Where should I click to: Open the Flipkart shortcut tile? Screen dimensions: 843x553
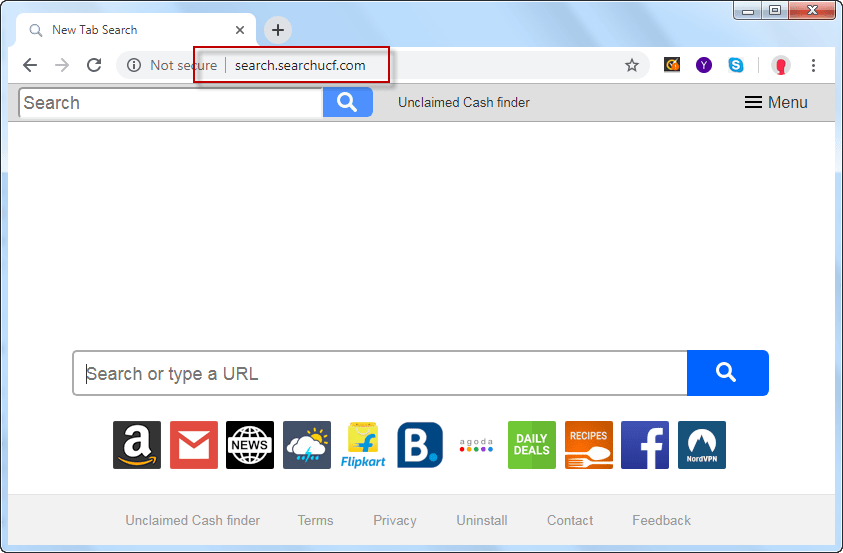(363, 445)
